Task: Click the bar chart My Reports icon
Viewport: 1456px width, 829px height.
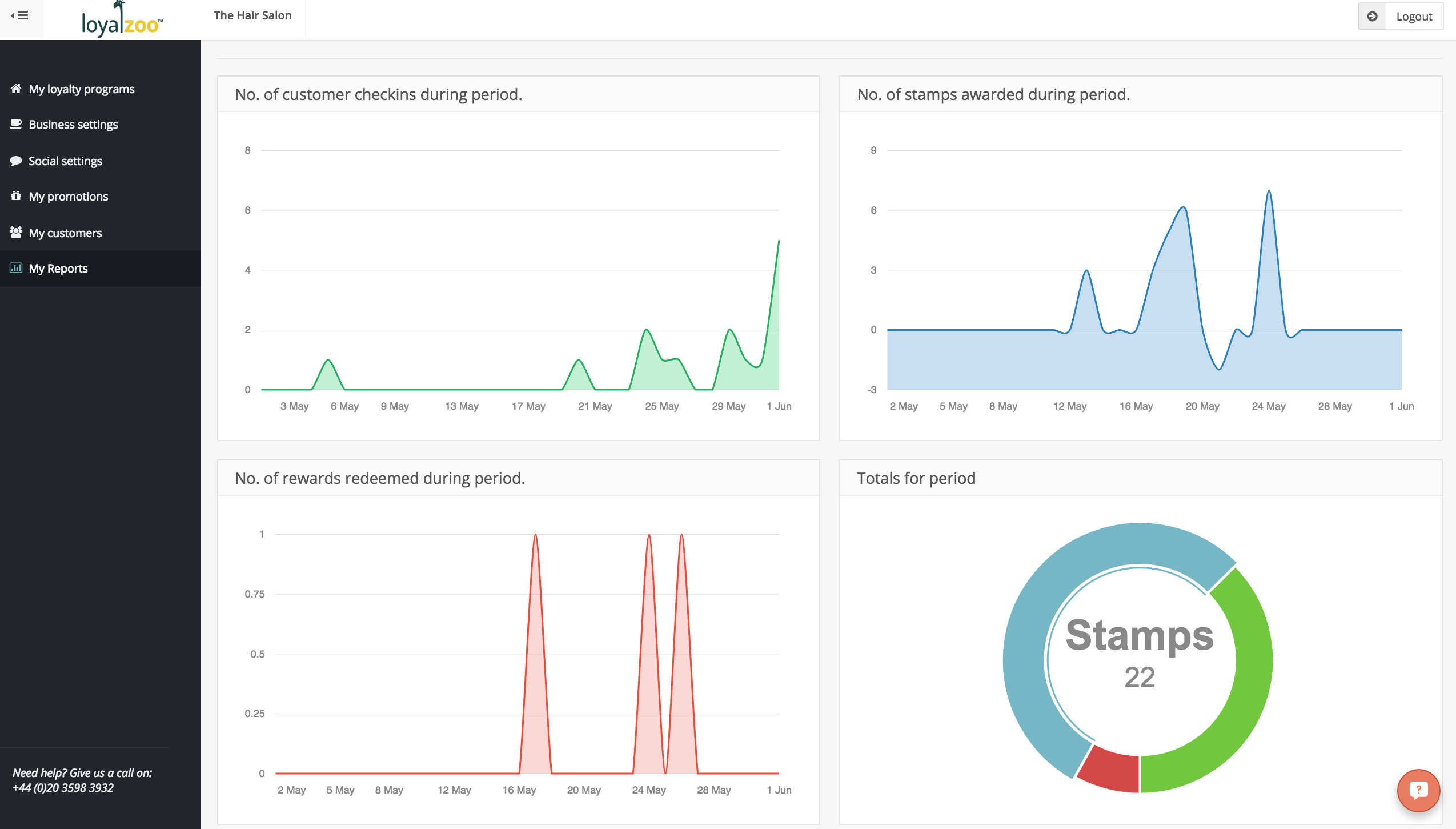Action: (16, 268)
